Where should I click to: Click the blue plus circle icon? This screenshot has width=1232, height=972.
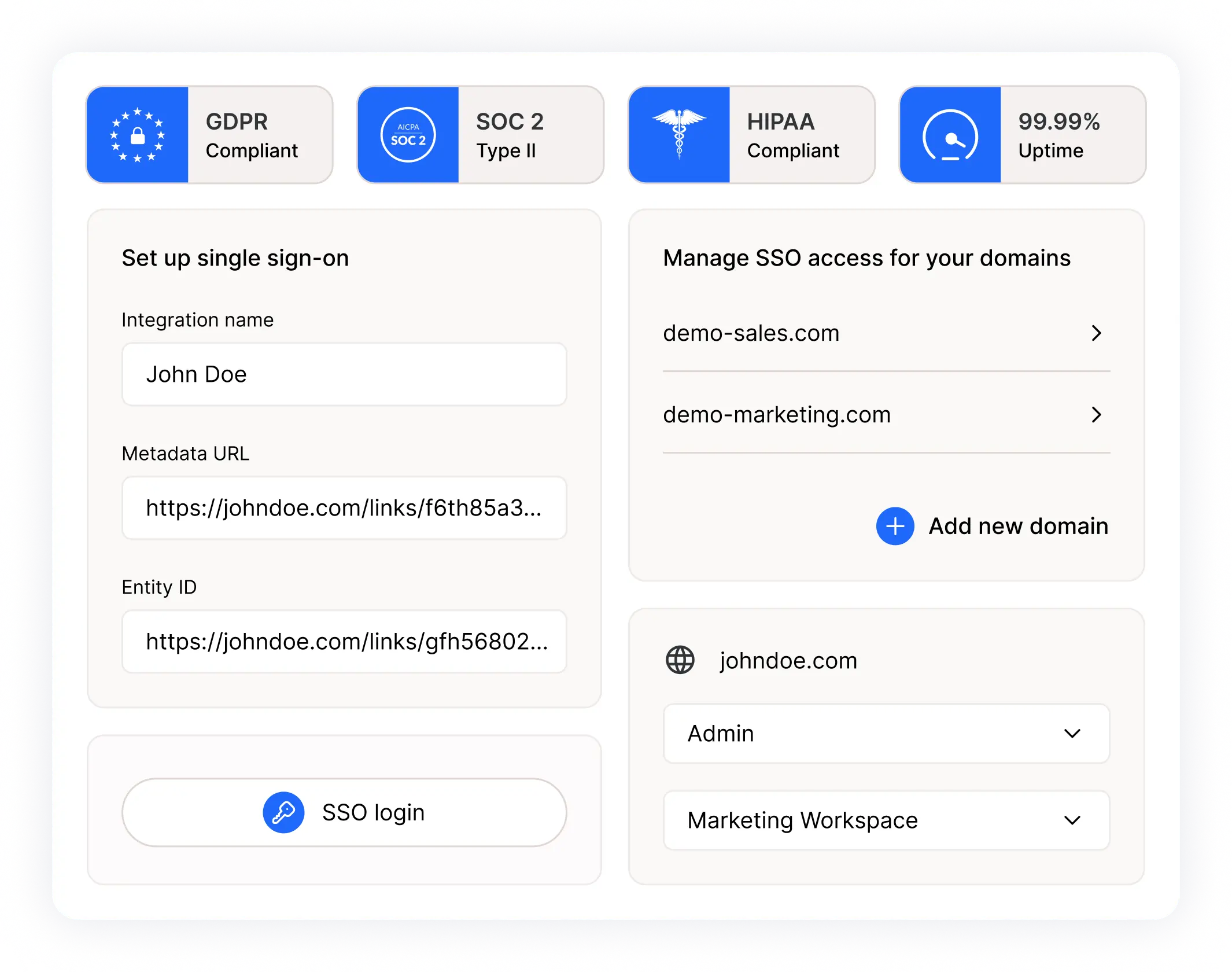coord(895,526)
